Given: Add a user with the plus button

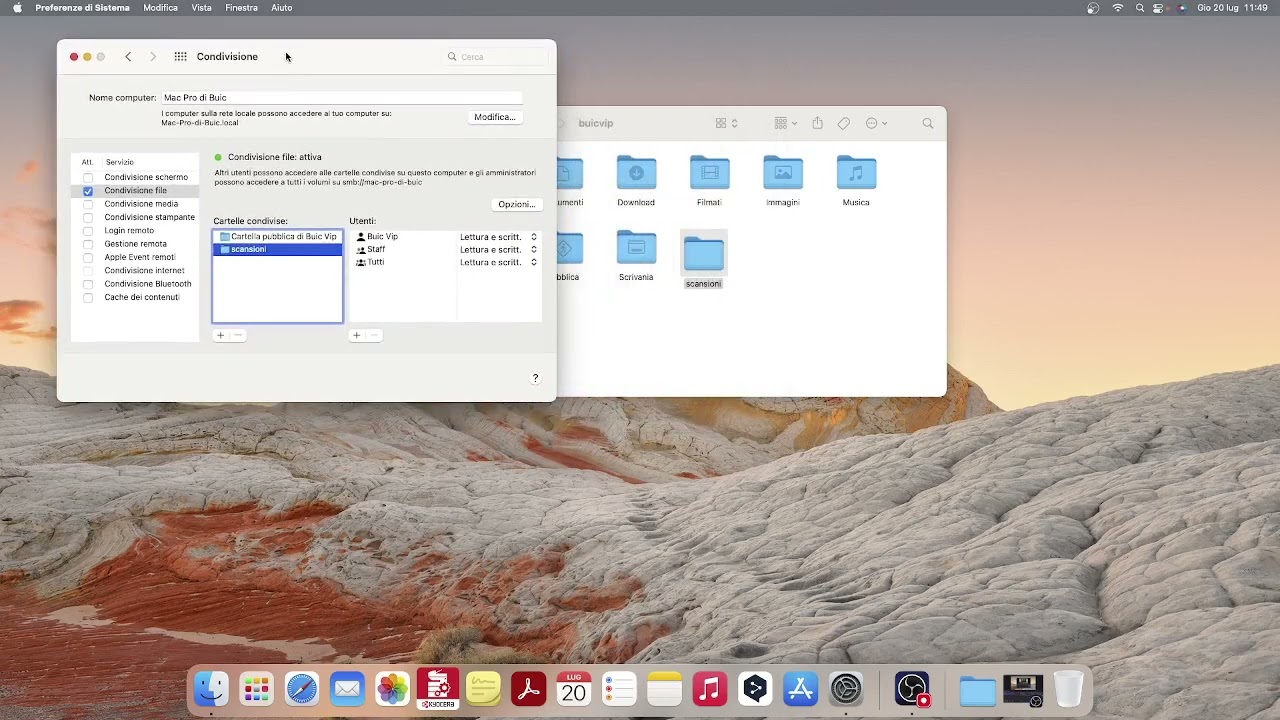Looking at the screenshot, I should [356, 336].
